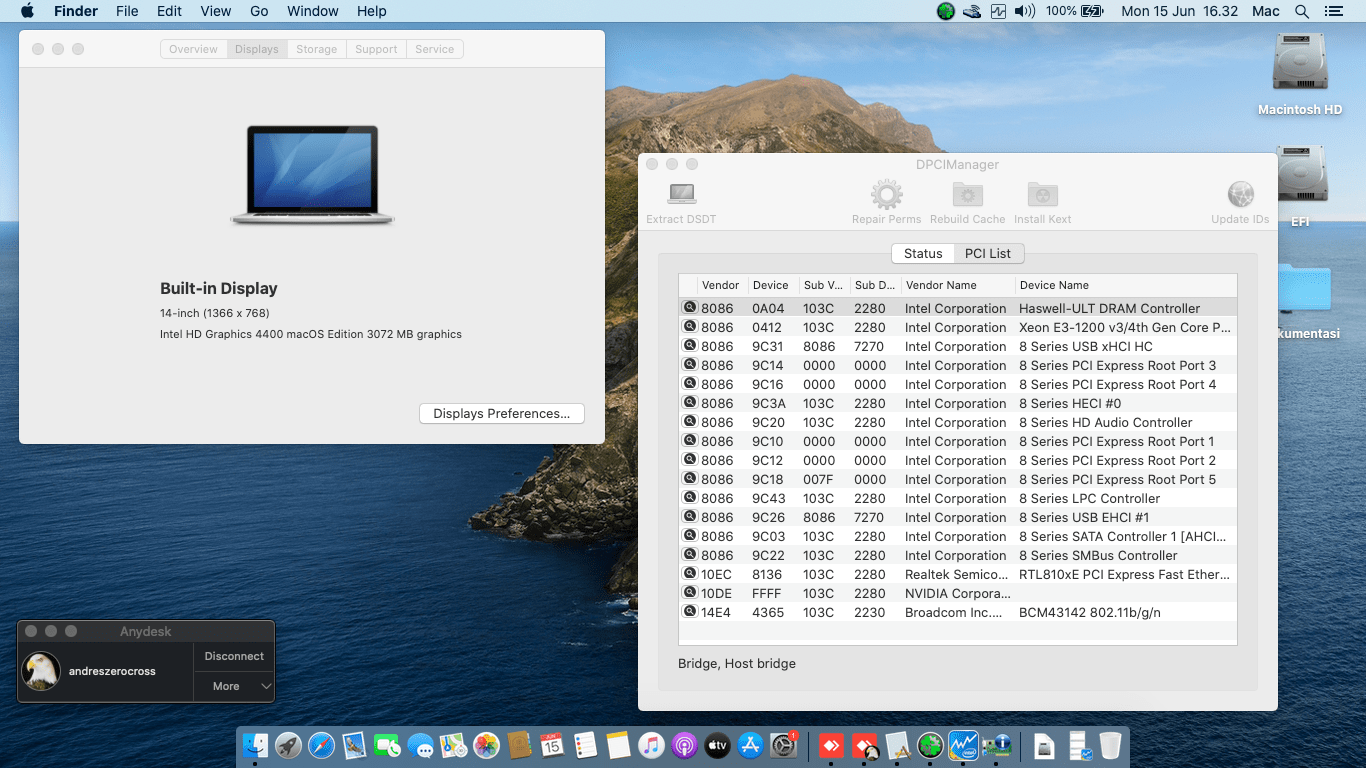
Task: Click Rebuild Cache toolbar icon
Action: click(x=967, y=203)
